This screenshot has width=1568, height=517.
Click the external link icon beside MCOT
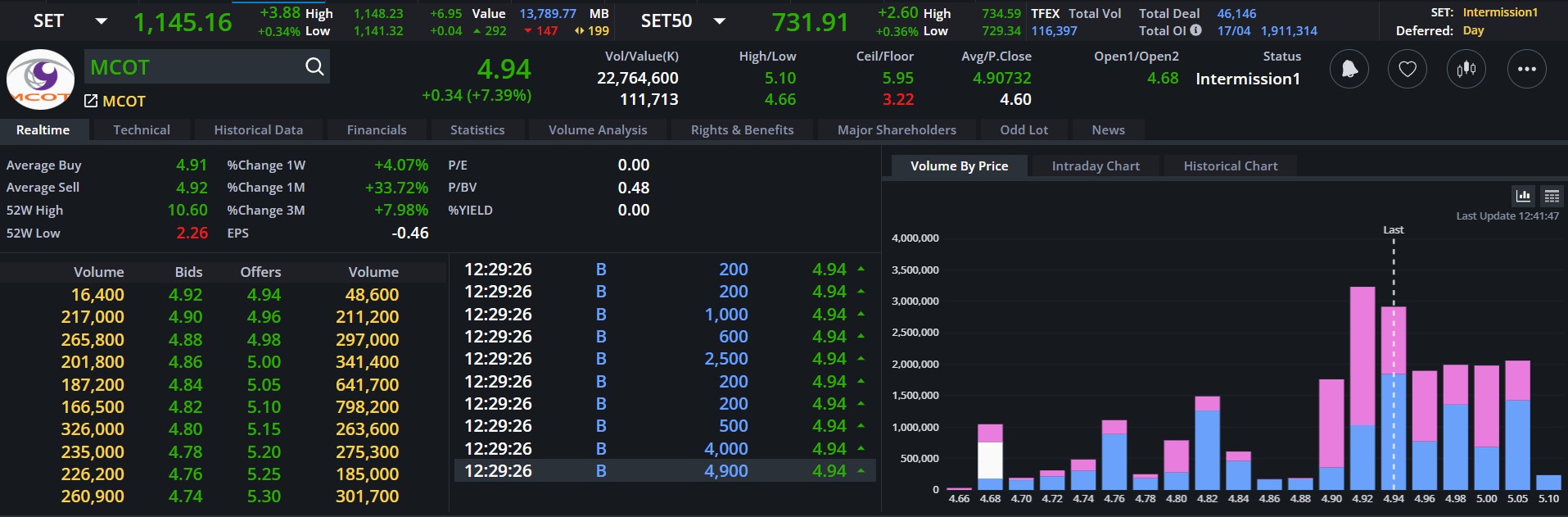point(91,101)
